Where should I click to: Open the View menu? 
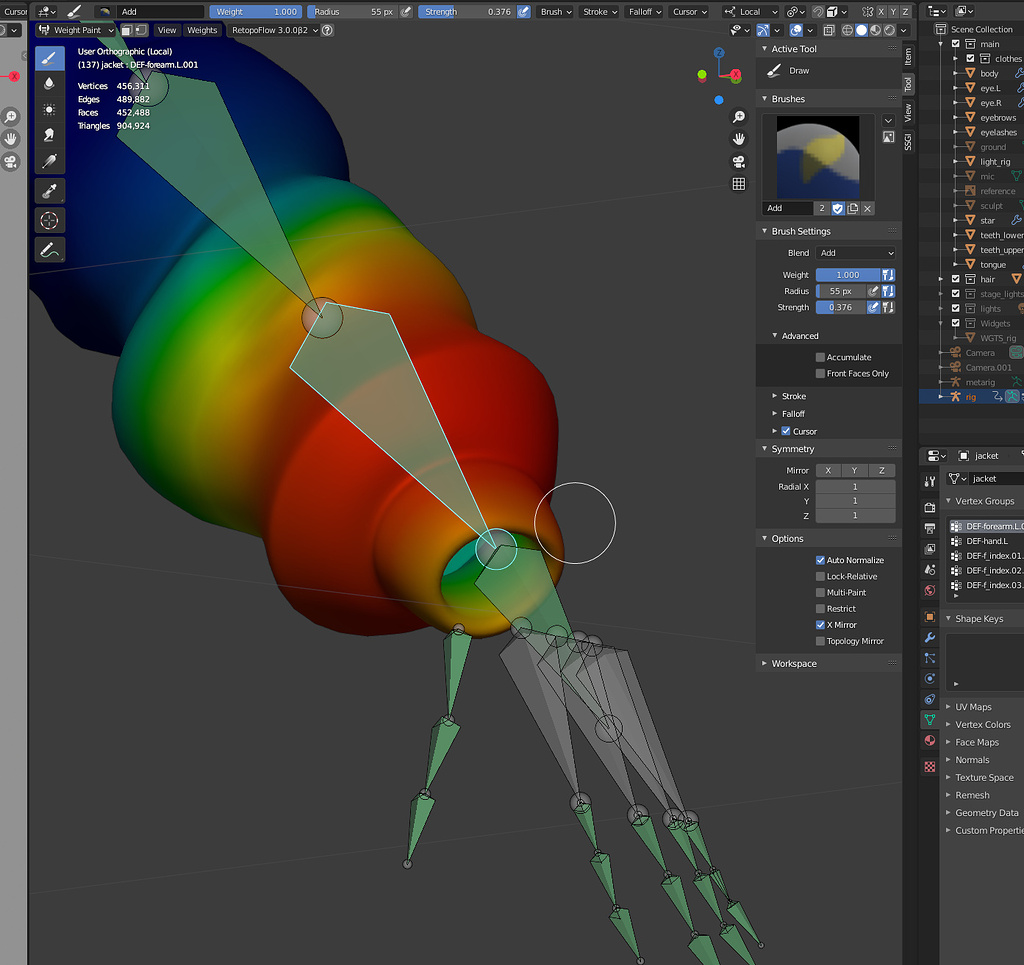point(167,30)
